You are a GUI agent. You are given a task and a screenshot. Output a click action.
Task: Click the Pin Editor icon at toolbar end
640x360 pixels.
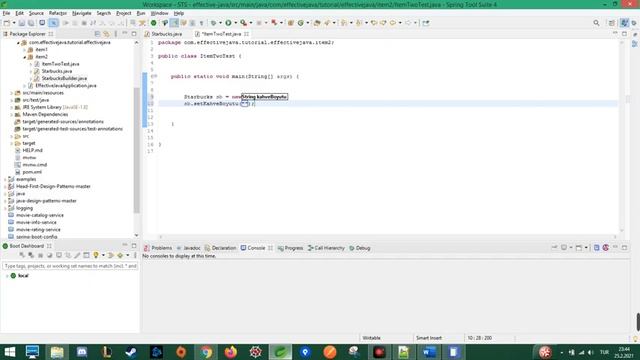tap(426, 23)
